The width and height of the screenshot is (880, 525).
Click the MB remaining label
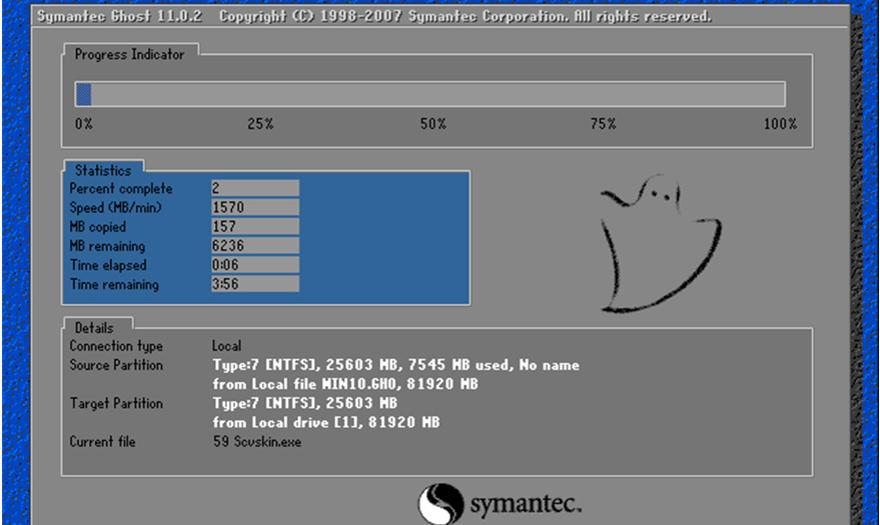[107, 246]
